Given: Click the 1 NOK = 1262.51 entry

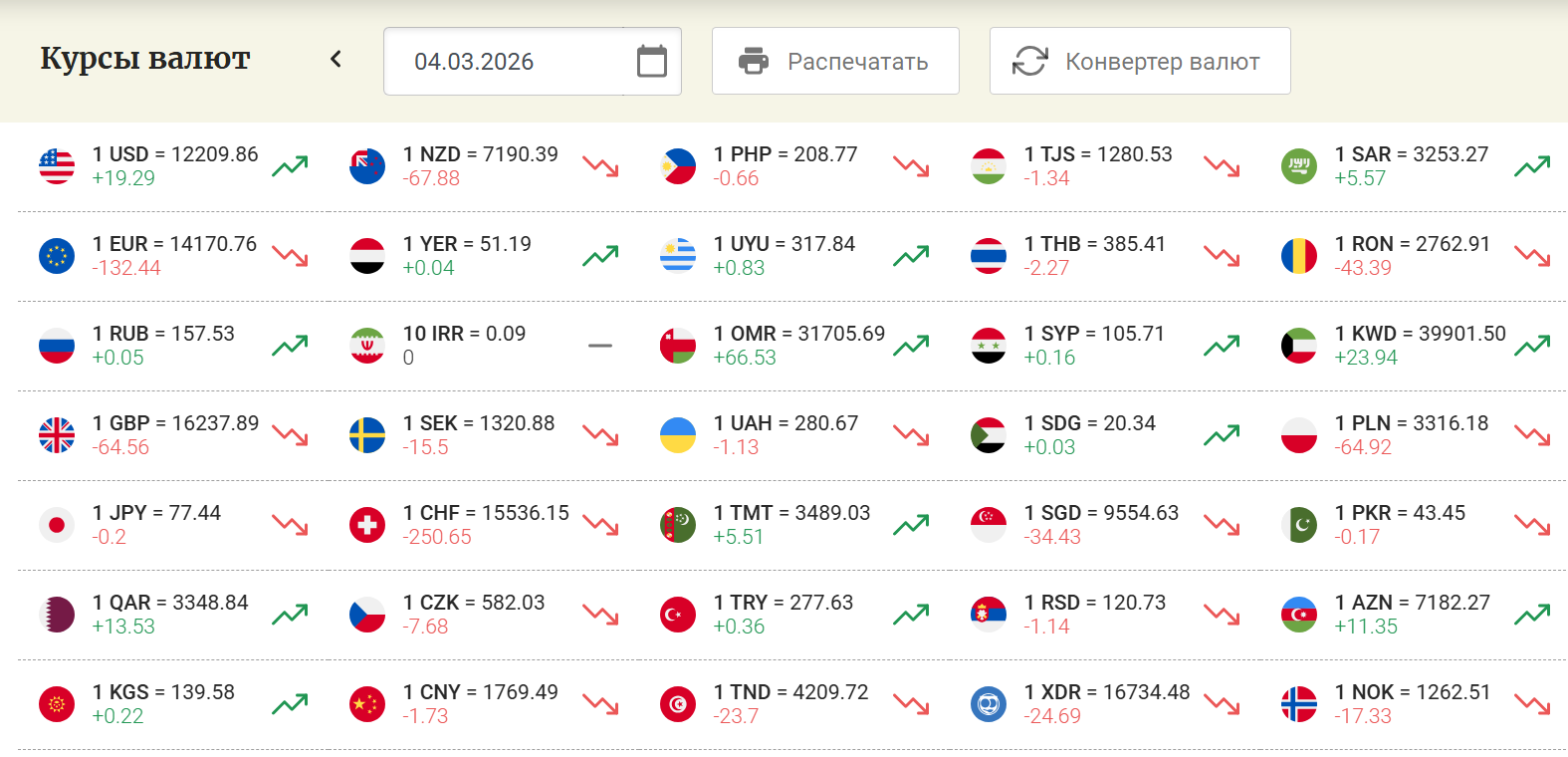Looking at the screenshot, I should click(1413, 692).
